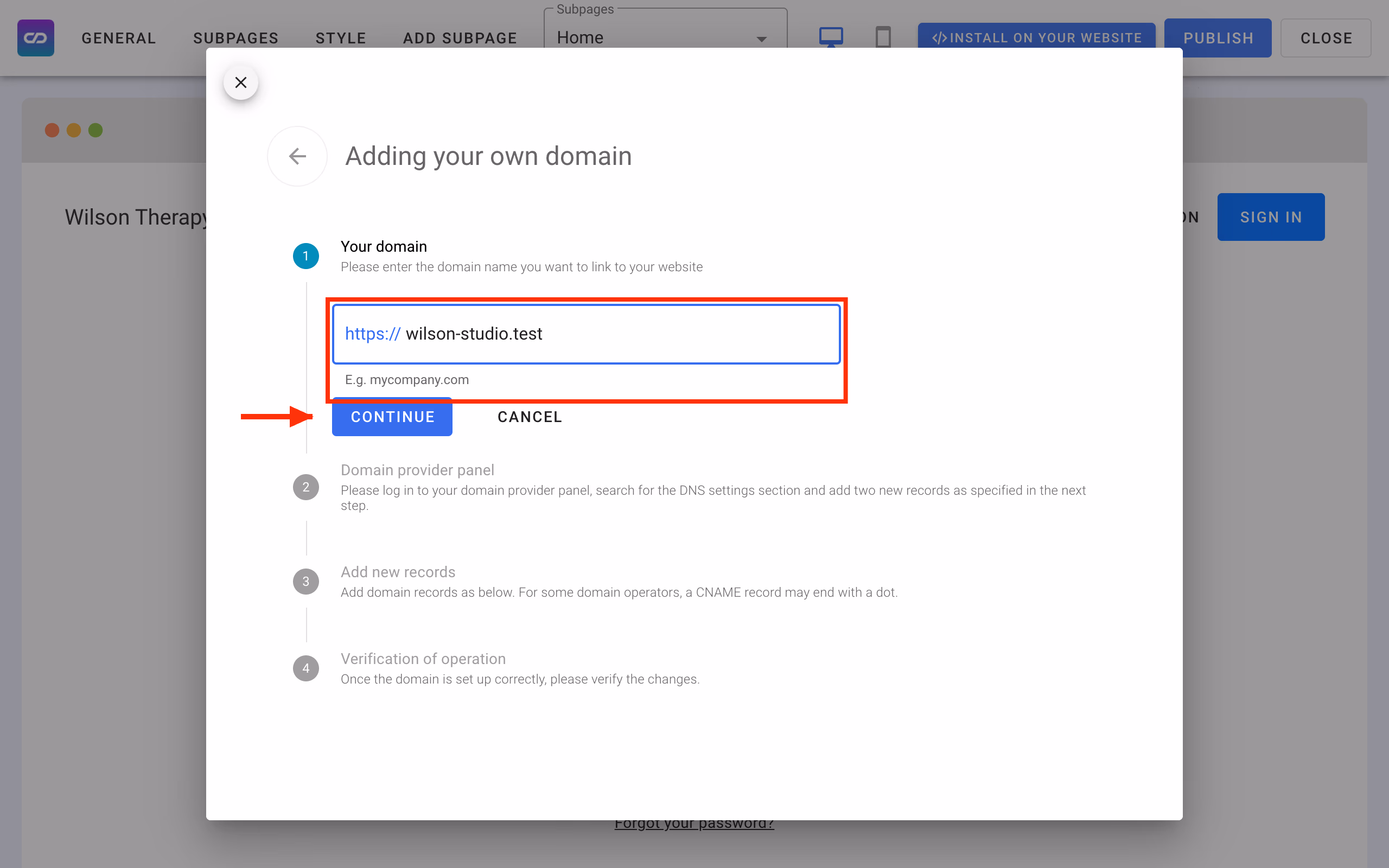
Task: Click the green dot in preview browser bar
Action: click(96, 130)
